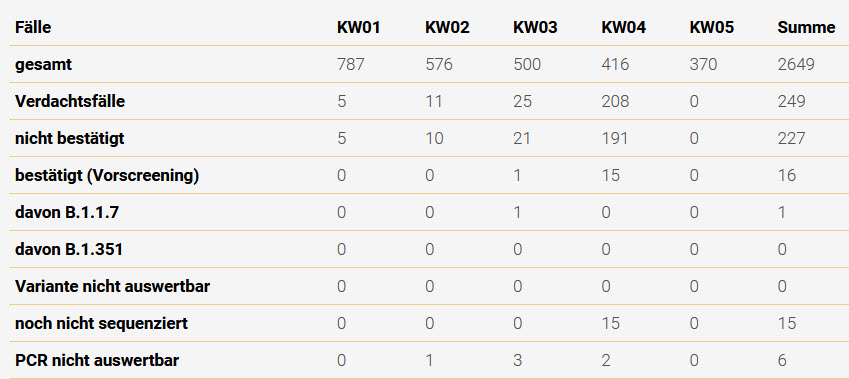Click Verdachtsfälle Summe value 249
Viewport: 849px width, 379px height.
click(791, 101)
